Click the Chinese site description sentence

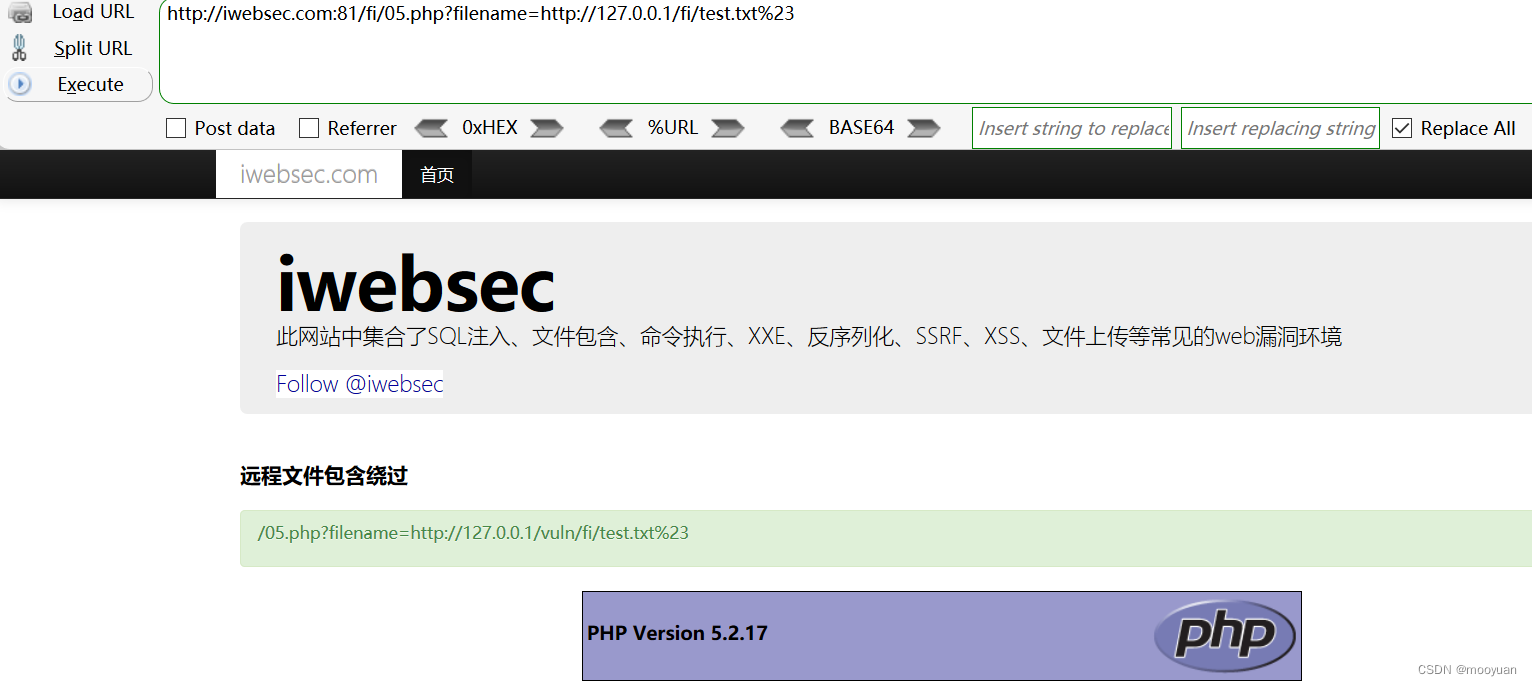point(809,337)
